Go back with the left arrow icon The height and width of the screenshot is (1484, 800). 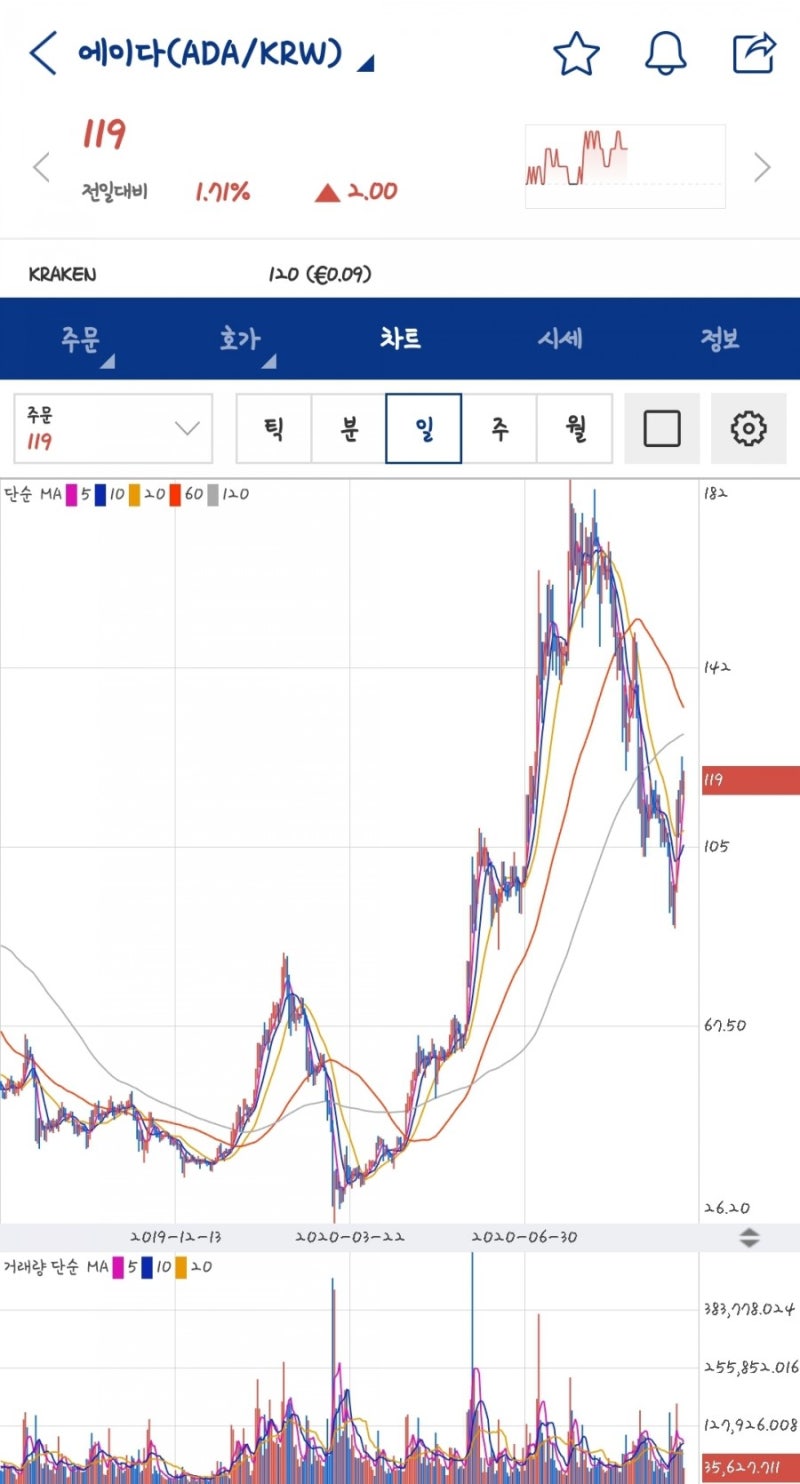click(x=43, y=53)
